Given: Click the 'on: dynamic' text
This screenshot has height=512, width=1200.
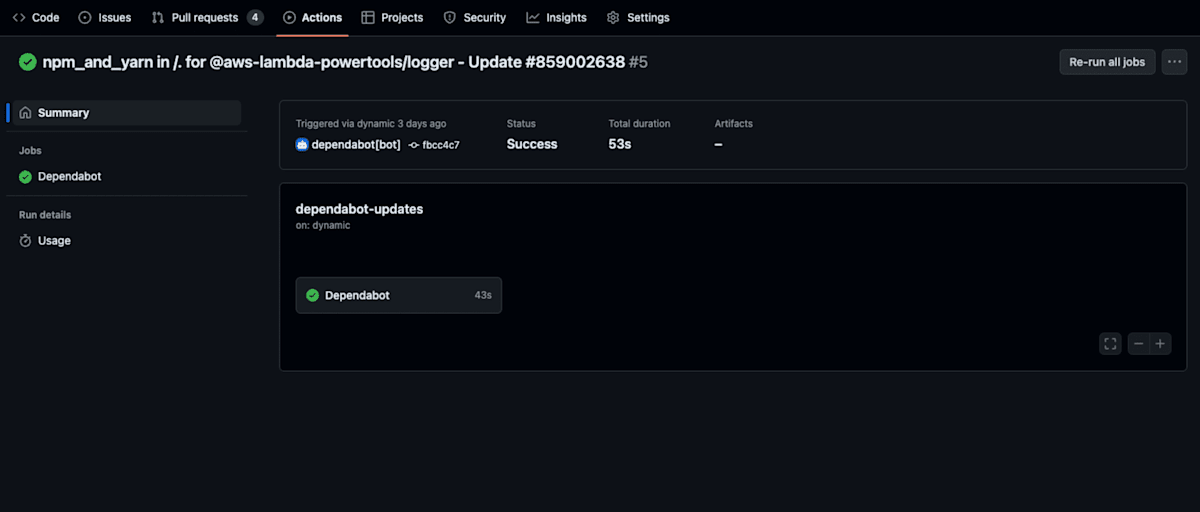Looking at the screenshot, I should [x=323, y=225].
